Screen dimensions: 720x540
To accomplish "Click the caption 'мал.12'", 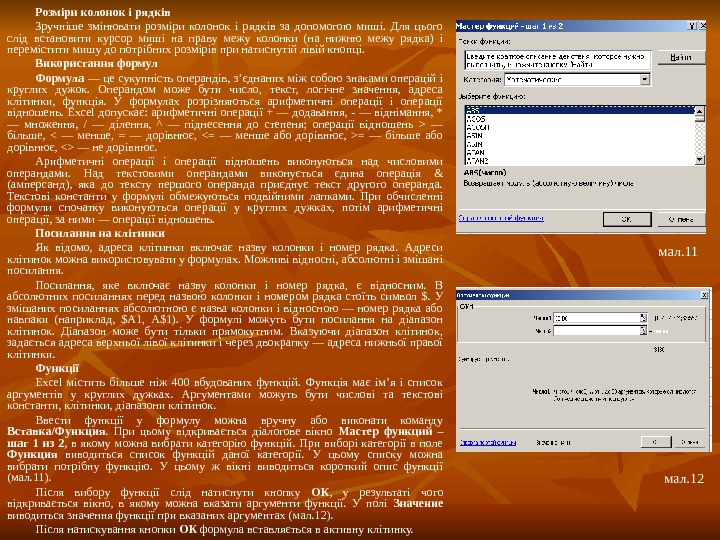I will [684, 479].
